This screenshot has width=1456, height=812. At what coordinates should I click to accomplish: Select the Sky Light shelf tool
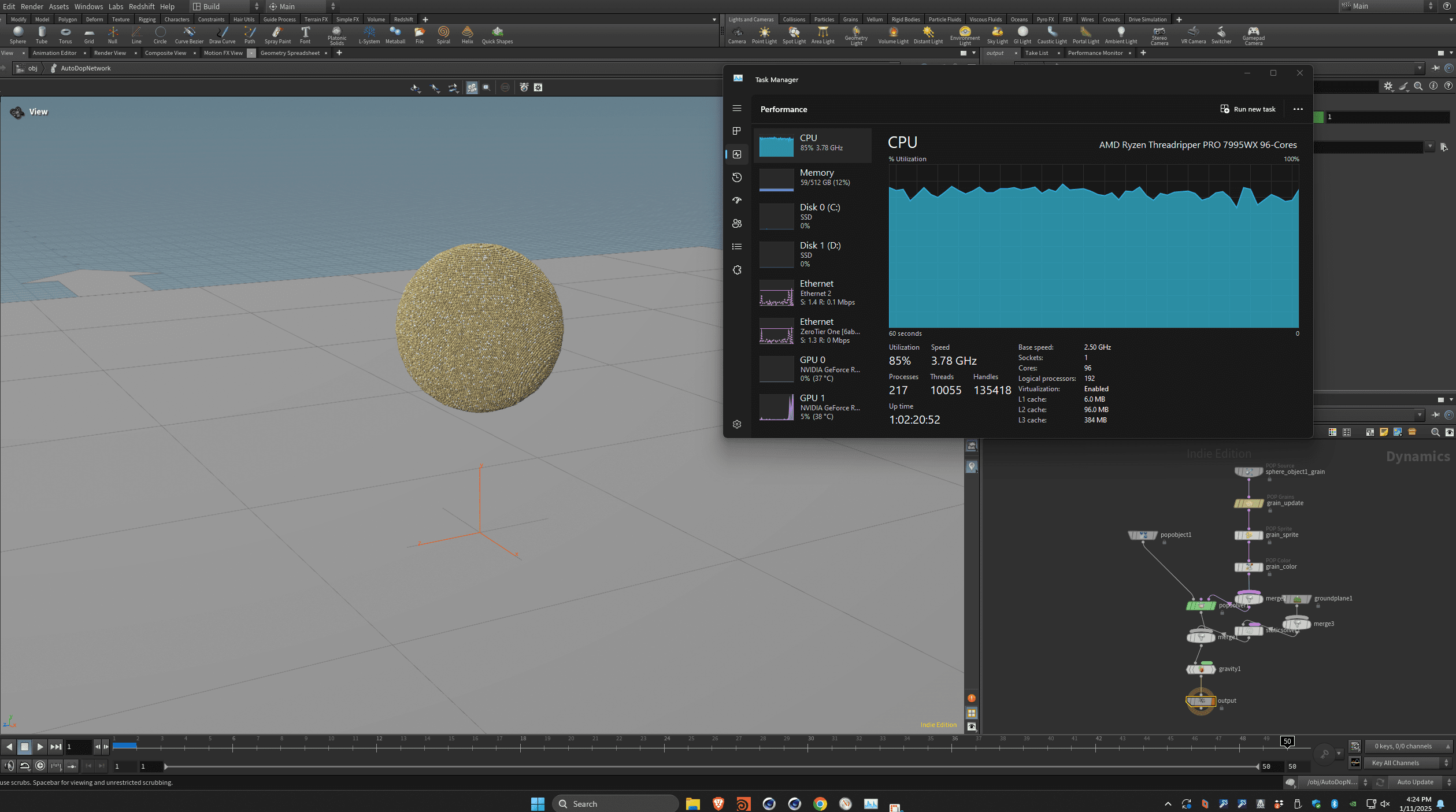[x=997, y=35]
